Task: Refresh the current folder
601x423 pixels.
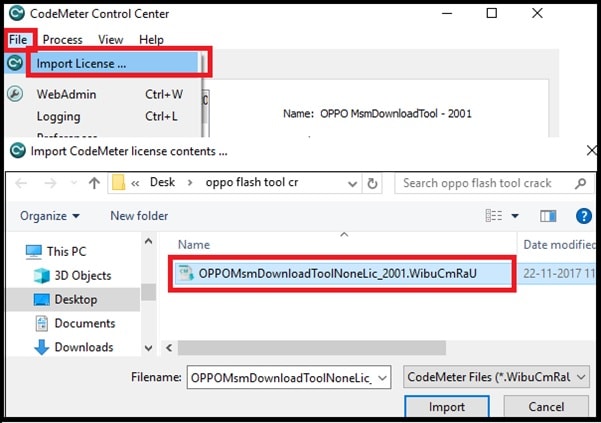Action: [x=372, y=184]
